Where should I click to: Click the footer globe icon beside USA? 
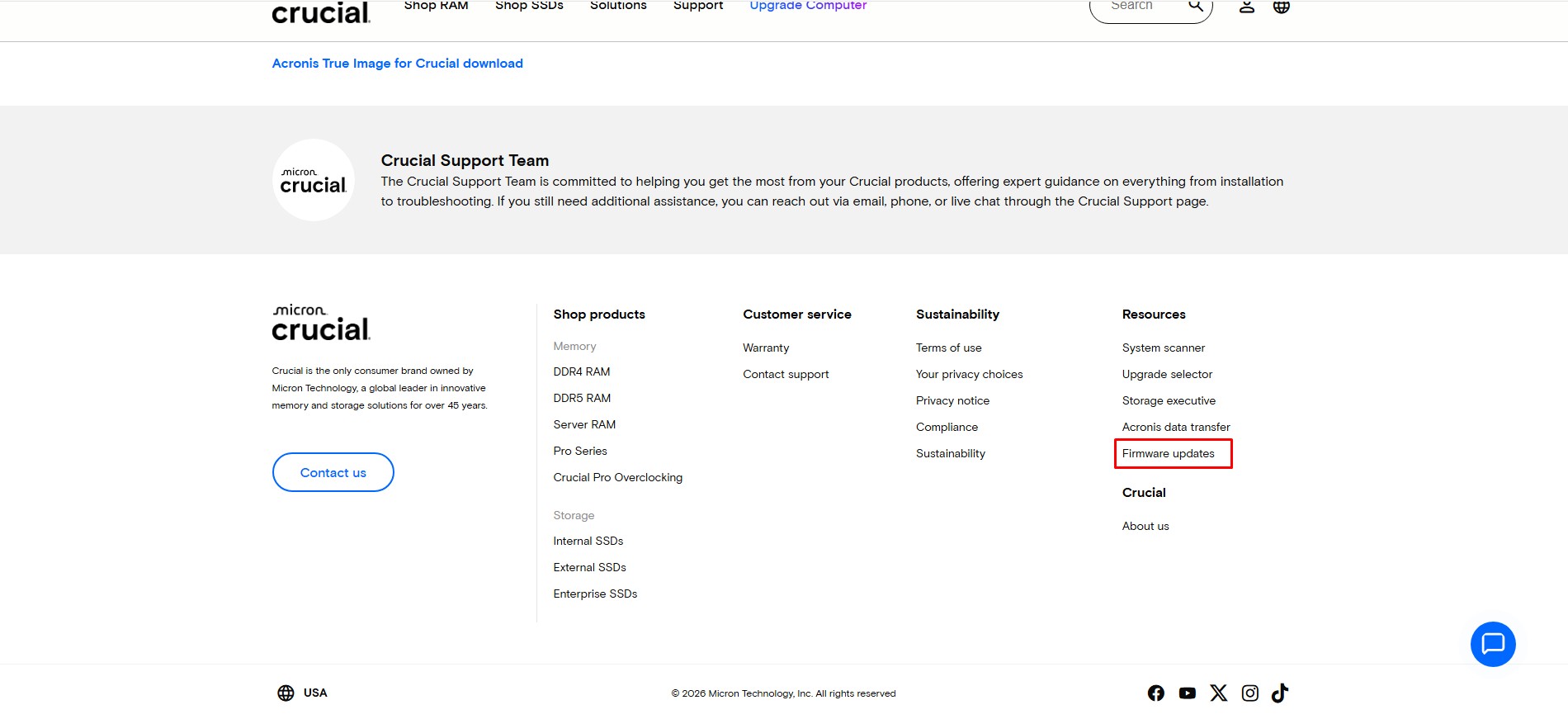[286, 693]
